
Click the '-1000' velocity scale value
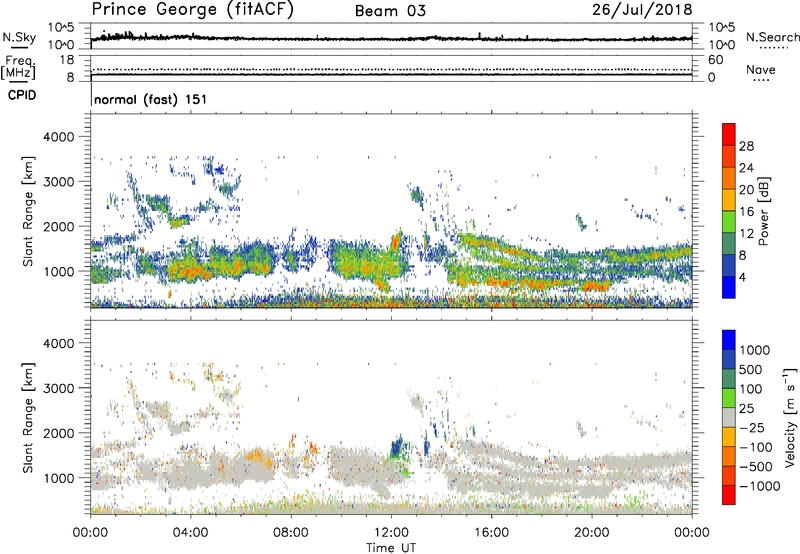(760, 486)
